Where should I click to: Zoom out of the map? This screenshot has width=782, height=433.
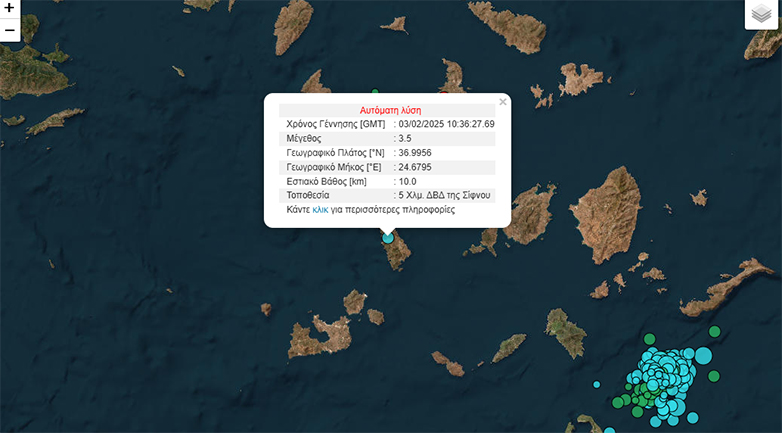pyautogui.click(x=10, y=30)
